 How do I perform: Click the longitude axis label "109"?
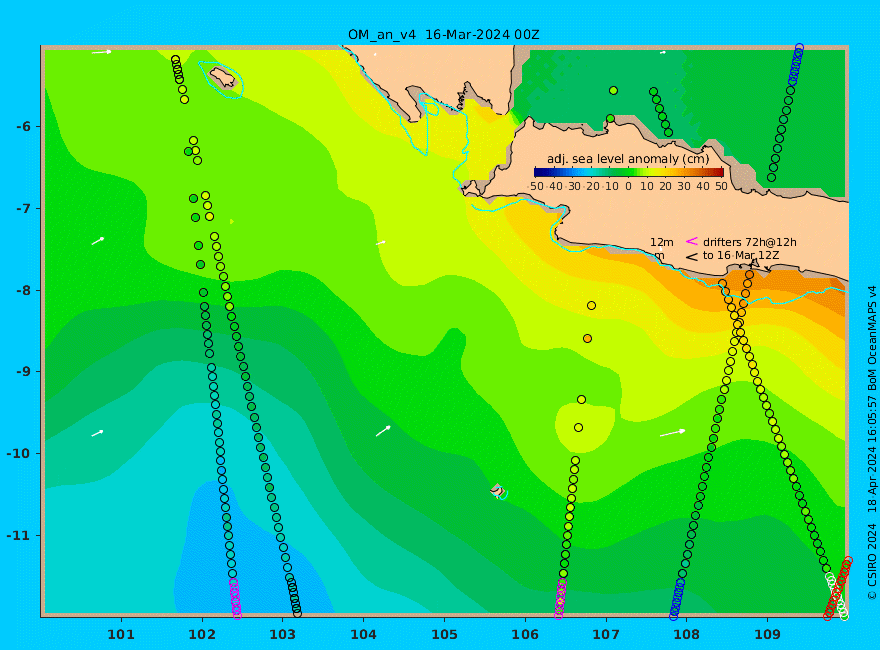(x=768, y=635)
